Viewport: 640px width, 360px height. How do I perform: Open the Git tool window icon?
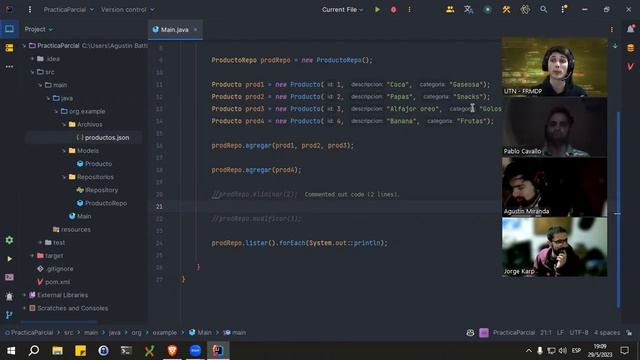point(9,315)
